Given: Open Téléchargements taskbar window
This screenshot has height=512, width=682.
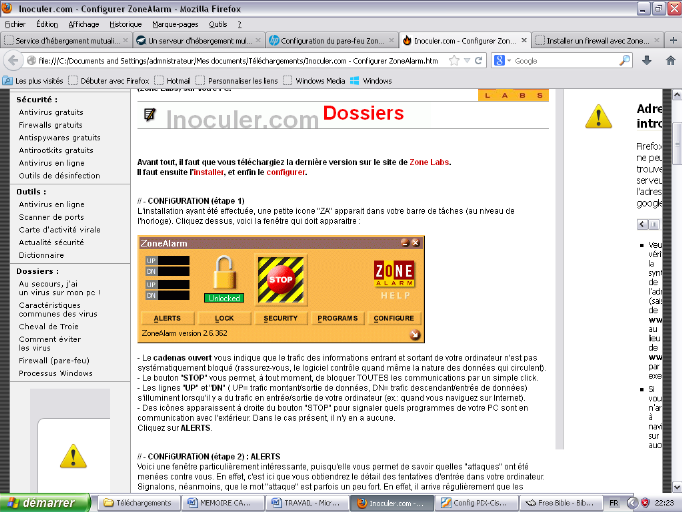Looking at the screenshot, I should [x=137, y=503].
